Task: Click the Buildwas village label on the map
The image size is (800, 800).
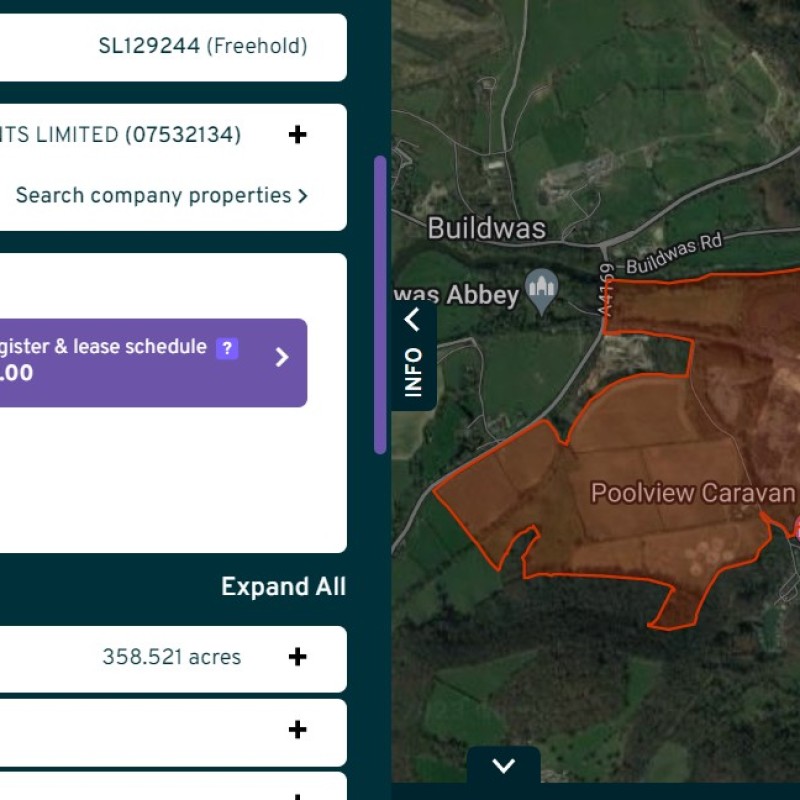Action: [x=486, y=228]
